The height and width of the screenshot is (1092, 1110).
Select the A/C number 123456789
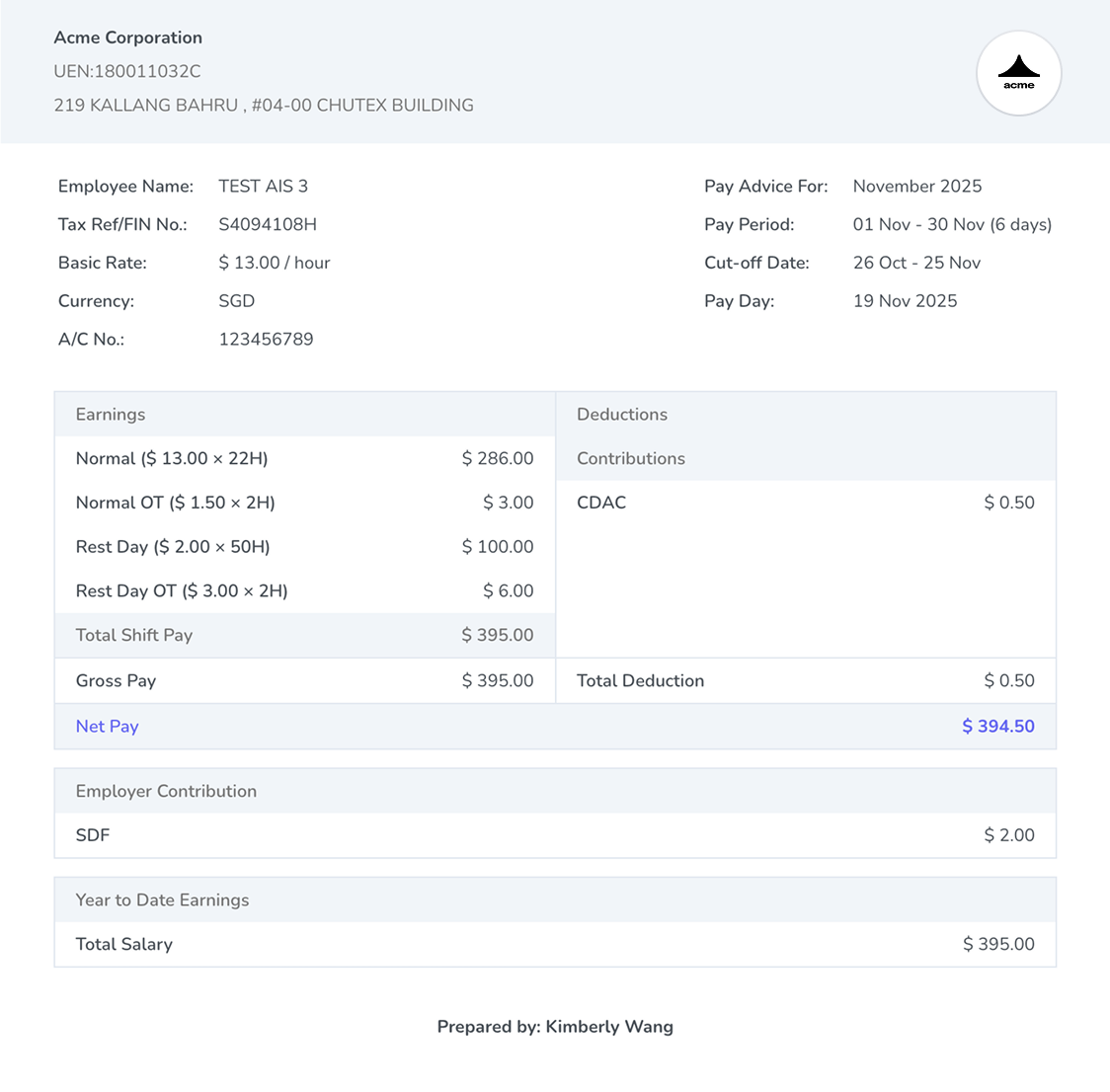click(266, 339)
